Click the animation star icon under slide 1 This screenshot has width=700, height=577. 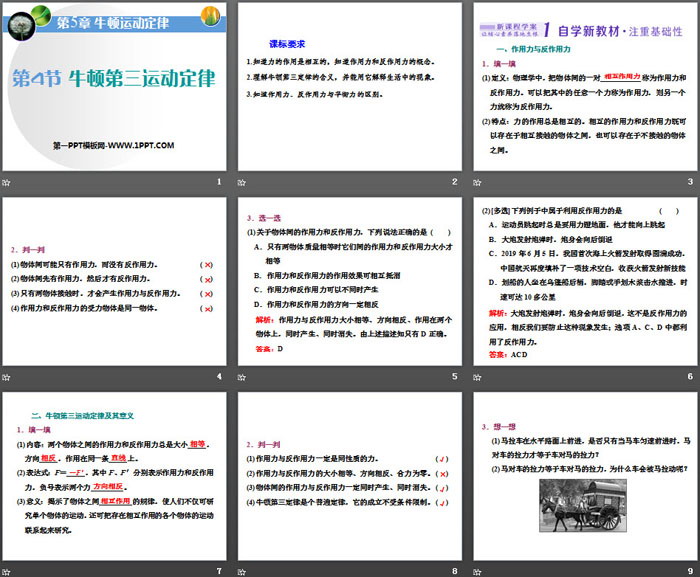(x=7, y=181)
